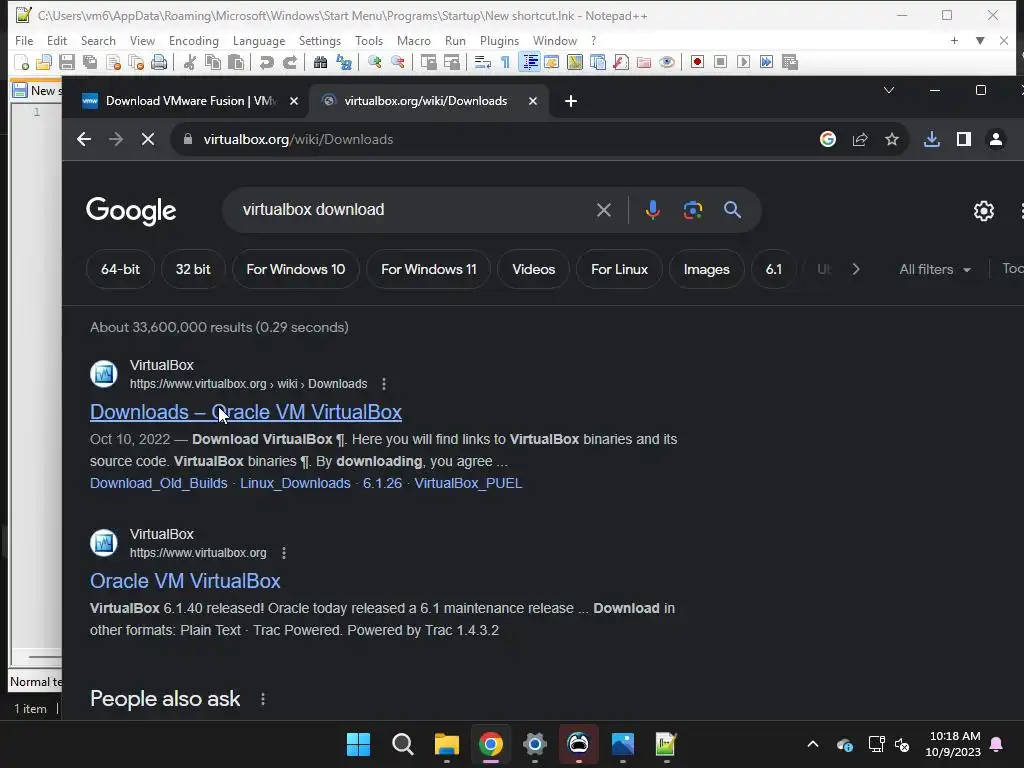Clear the Google search box text
This screenshot has height=768, width=1024.
coord(604,210)
